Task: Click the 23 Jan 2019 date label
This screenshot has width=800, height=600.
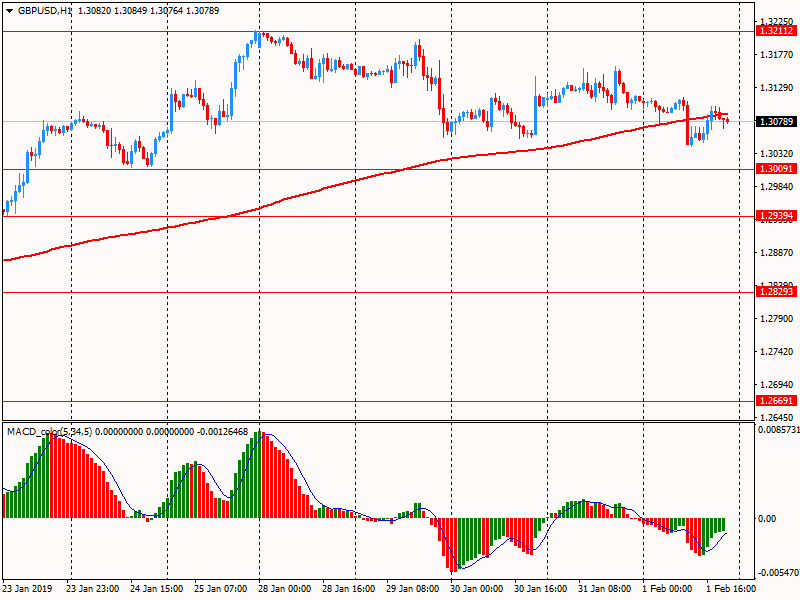Action: pyautogui.click(x=28, y=589)
